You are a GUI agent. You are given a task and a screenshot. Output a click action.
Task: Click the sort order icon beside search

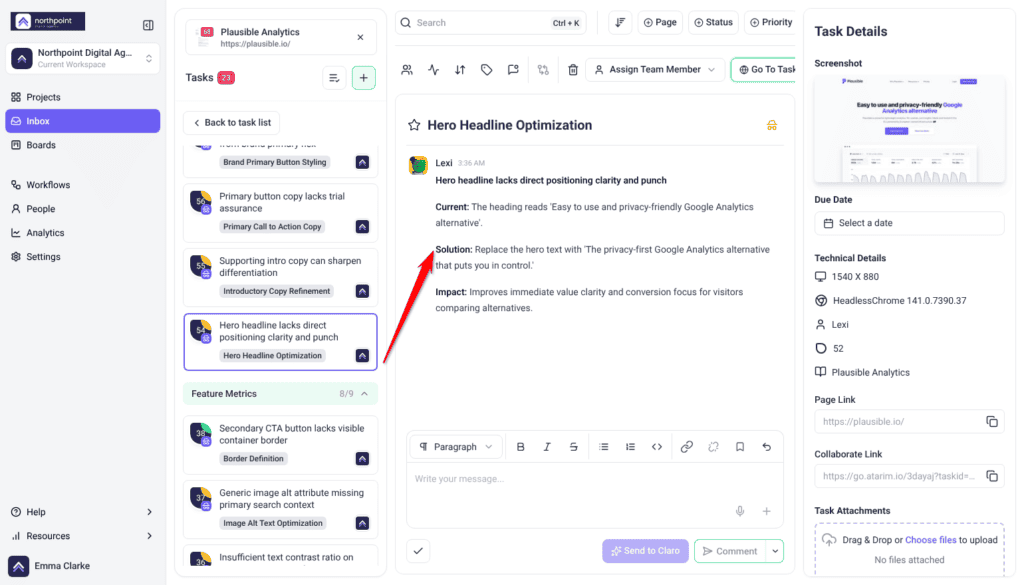pyautogui.click(x=620, y=22)
